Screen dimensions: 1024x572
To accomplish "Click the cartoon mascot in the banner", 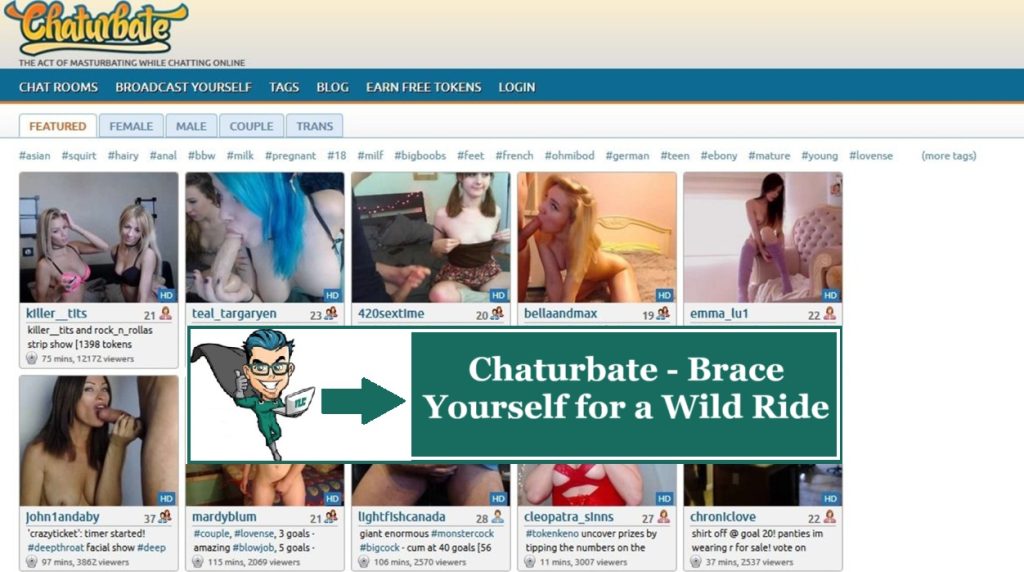I will click(251, 393).
